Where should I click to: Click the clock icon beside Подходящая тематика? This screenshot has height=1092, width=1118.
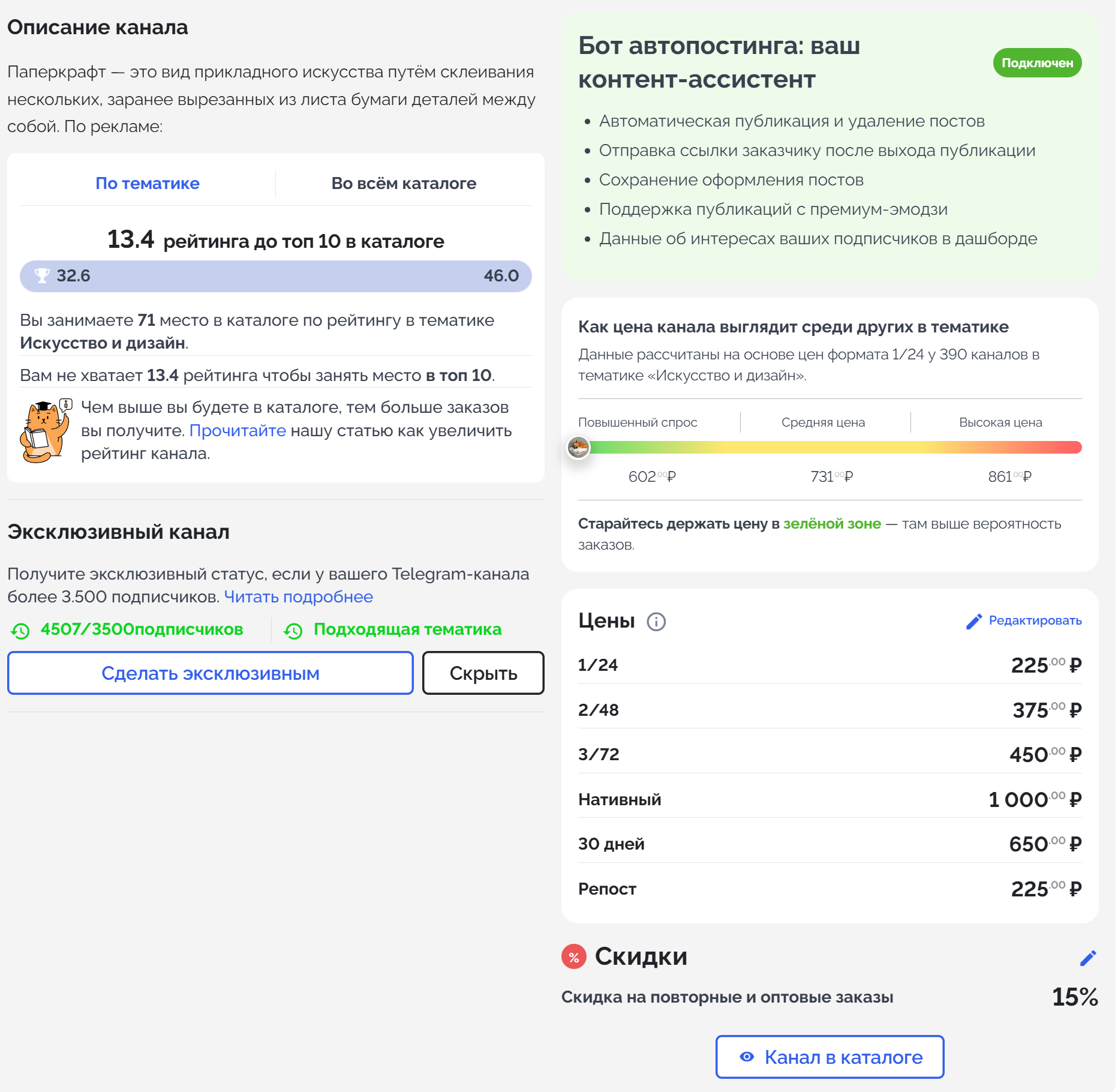click(x=293, y=631)
